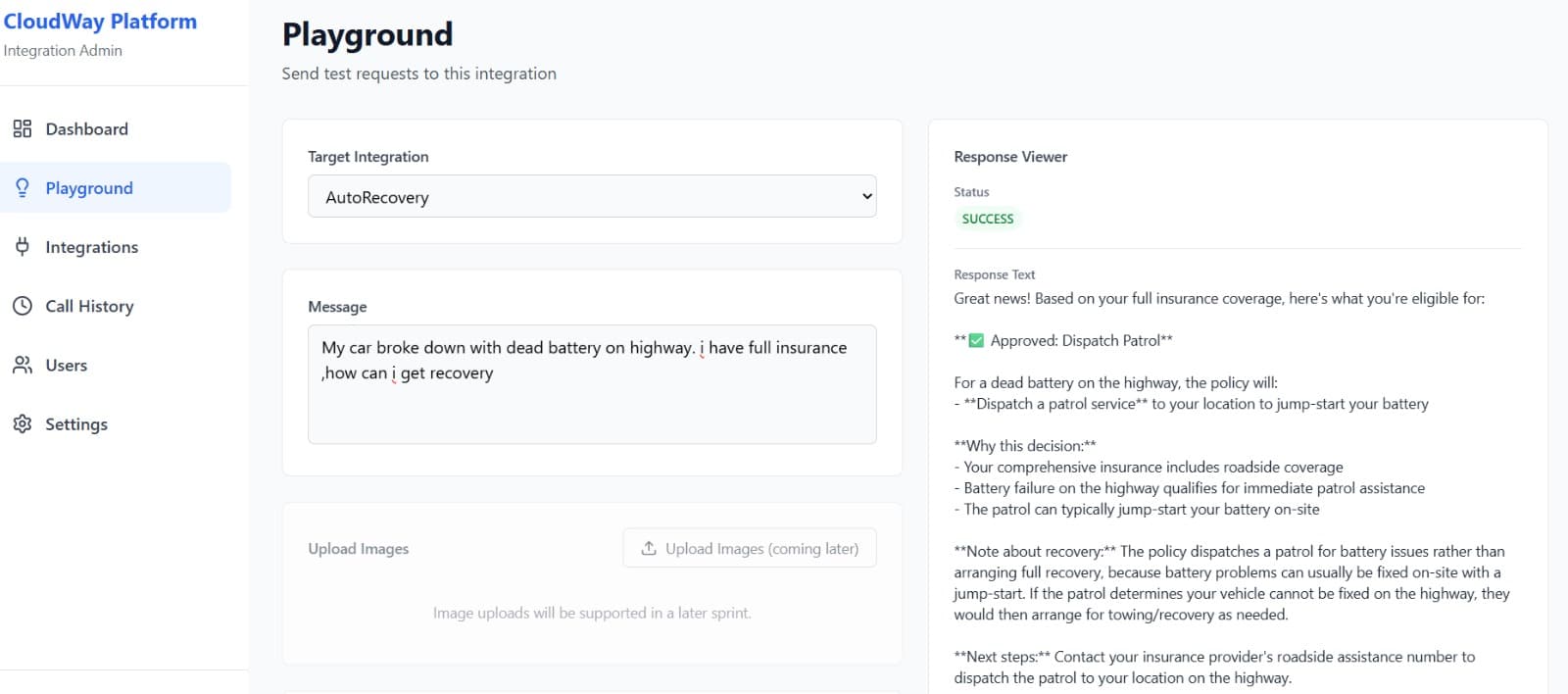Open the Settings page
The image size is (1568, 694).
(x=116, y=423)
